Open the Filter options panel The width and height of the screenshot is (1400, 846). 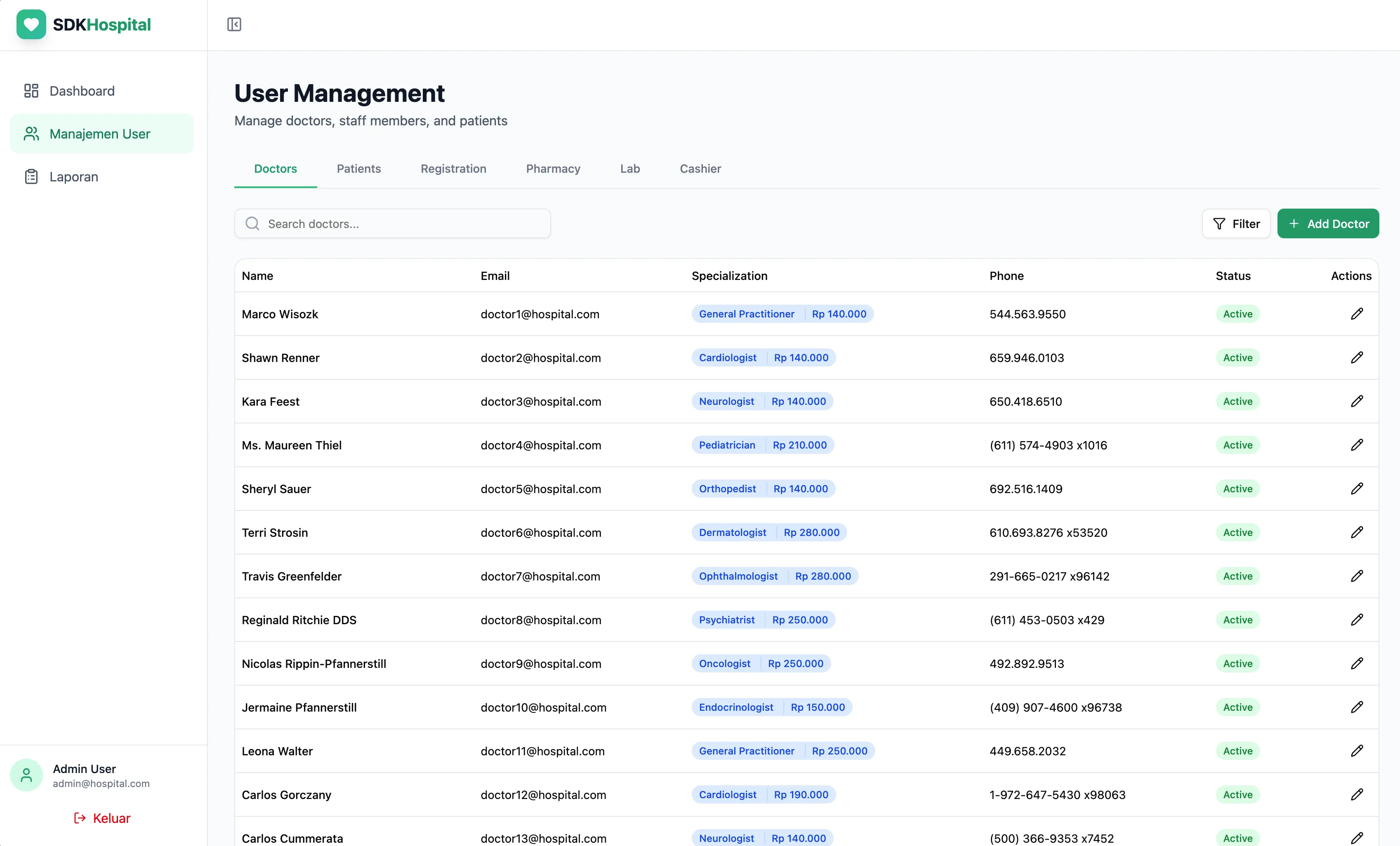click(1236, 223)
